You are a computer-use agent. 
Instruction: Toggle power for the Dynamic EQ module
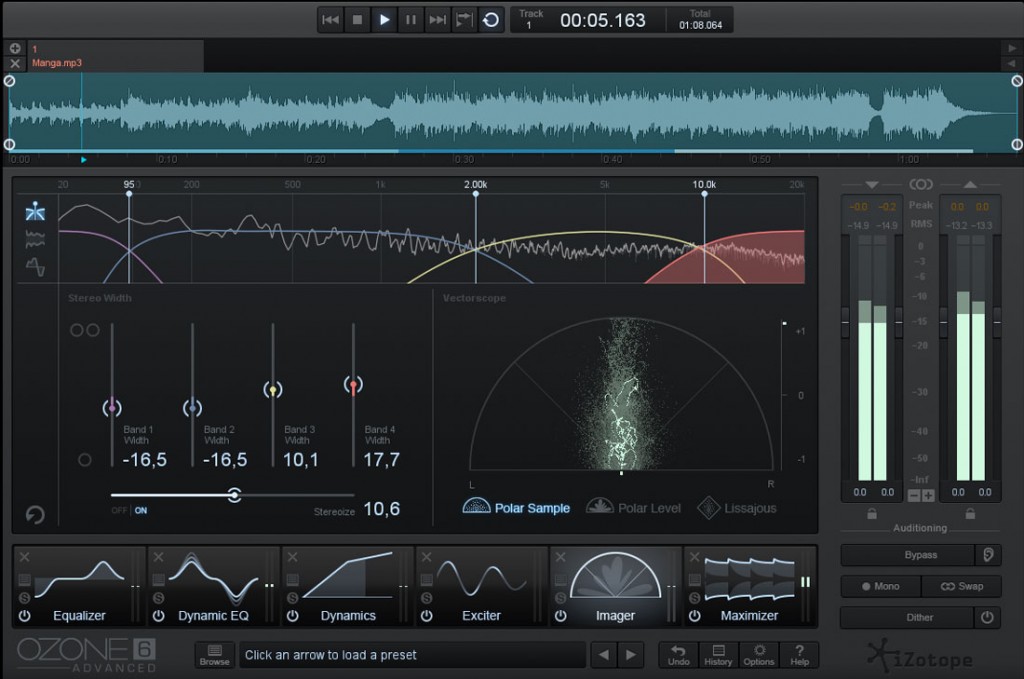pyautogui.click(x=159, y=616)
